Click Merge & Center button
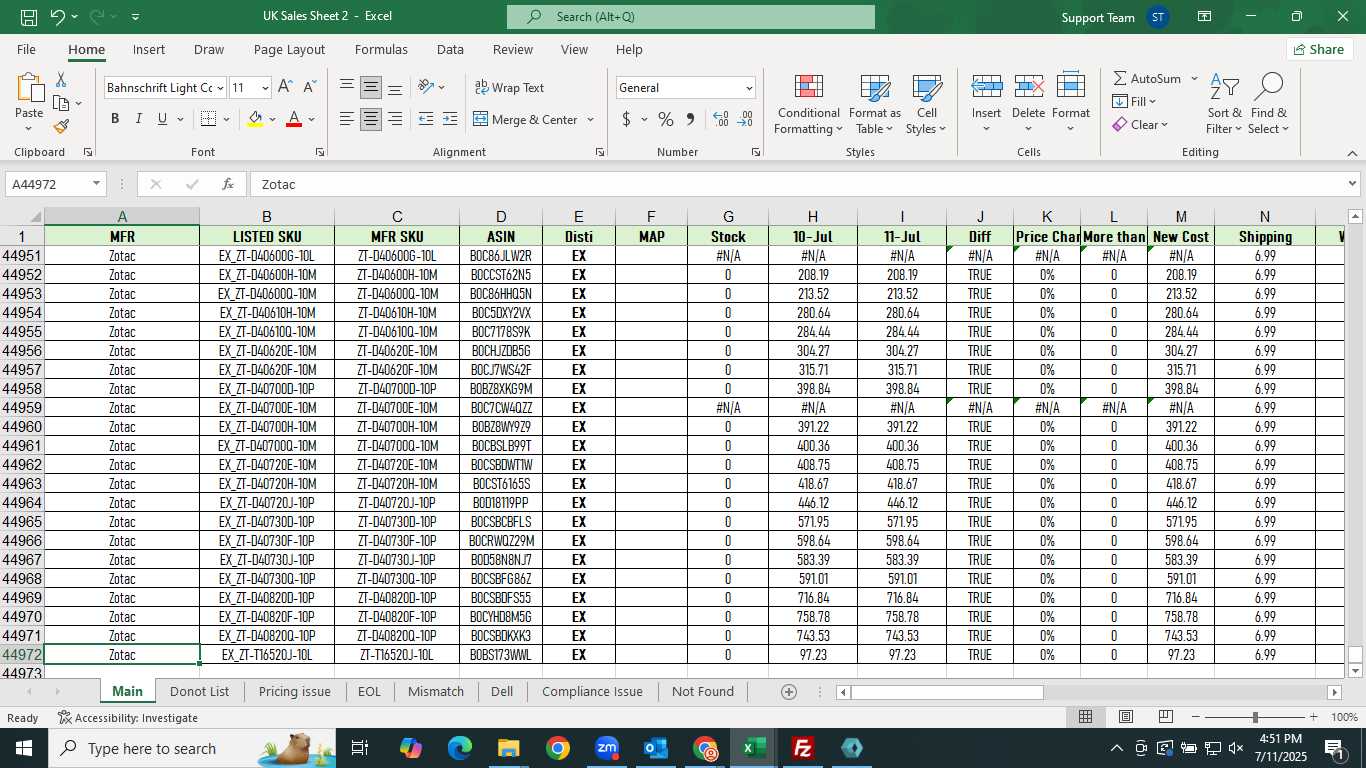 click(x=526, y=120)
